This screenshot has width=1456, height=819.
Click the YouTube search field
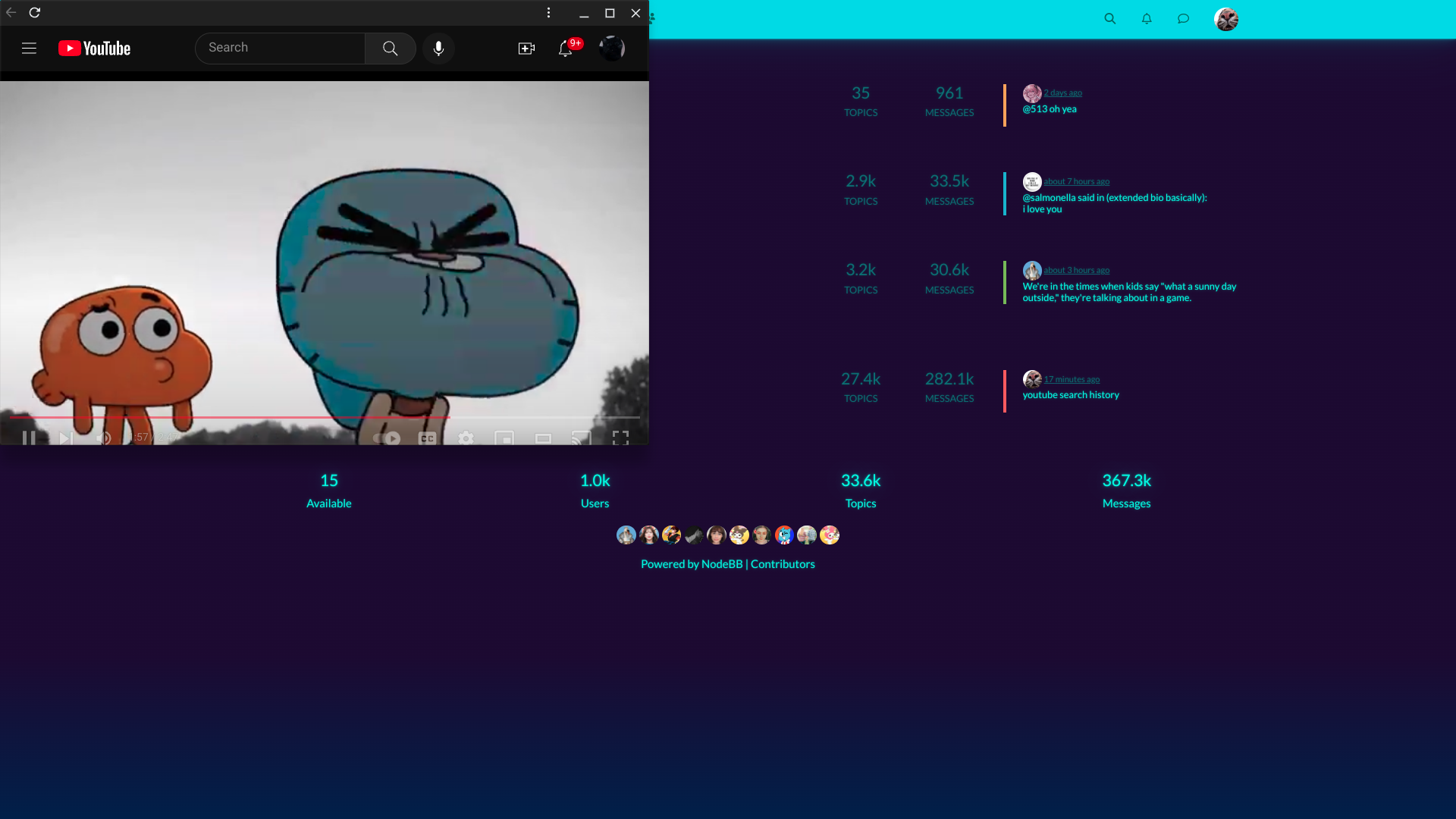pos(281,48)
